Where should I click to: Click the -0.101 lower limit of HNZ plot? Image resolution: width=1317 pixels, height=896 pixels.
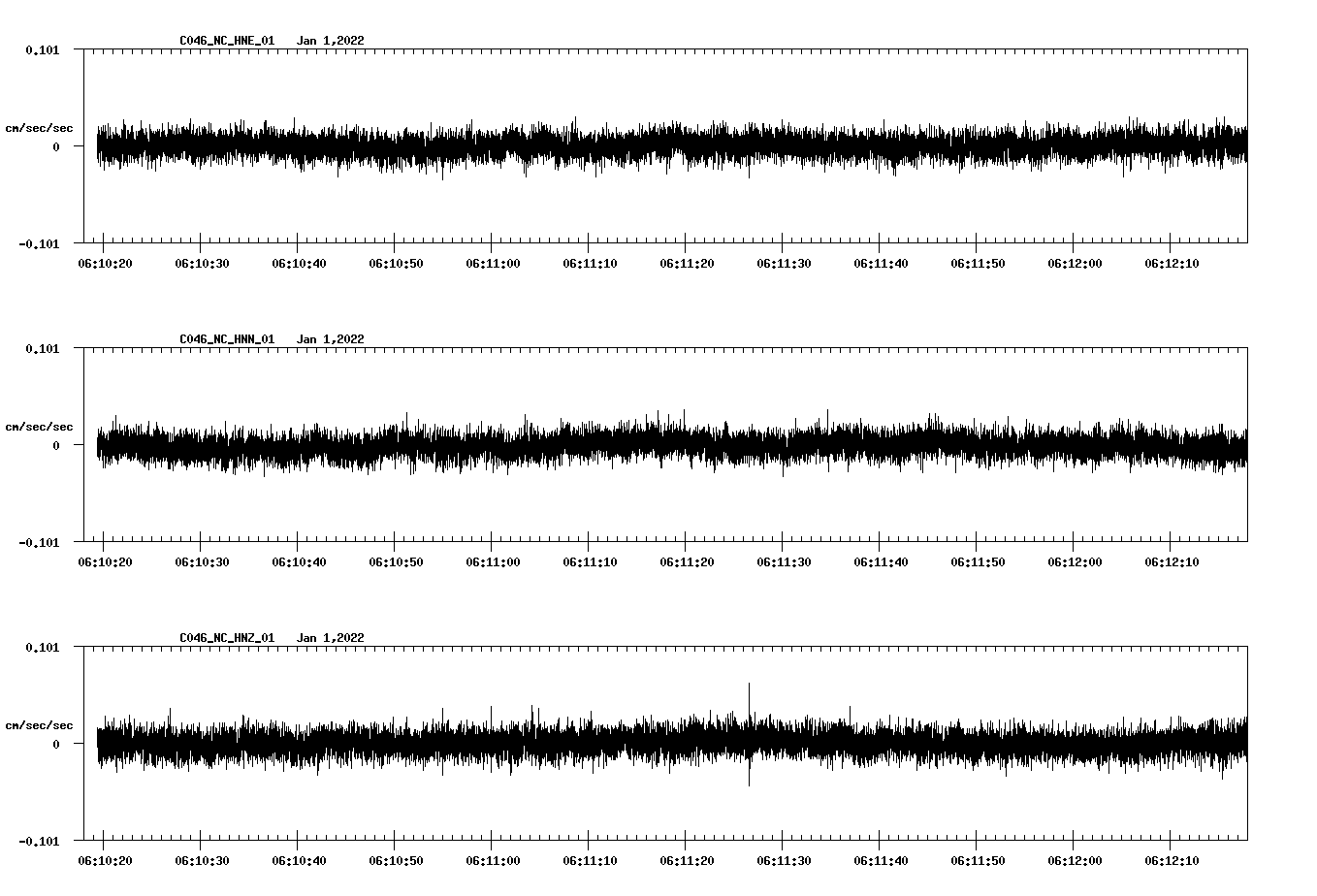(39, 841)
